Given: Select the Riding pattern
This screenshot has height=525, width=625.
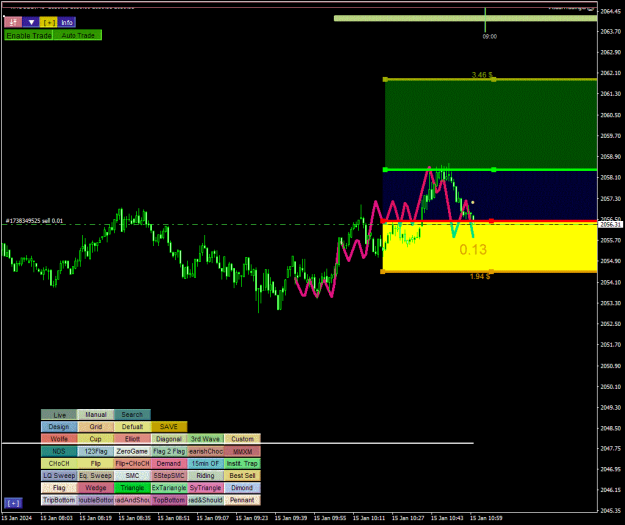Looking at the screenshot, I should [205, 476].
